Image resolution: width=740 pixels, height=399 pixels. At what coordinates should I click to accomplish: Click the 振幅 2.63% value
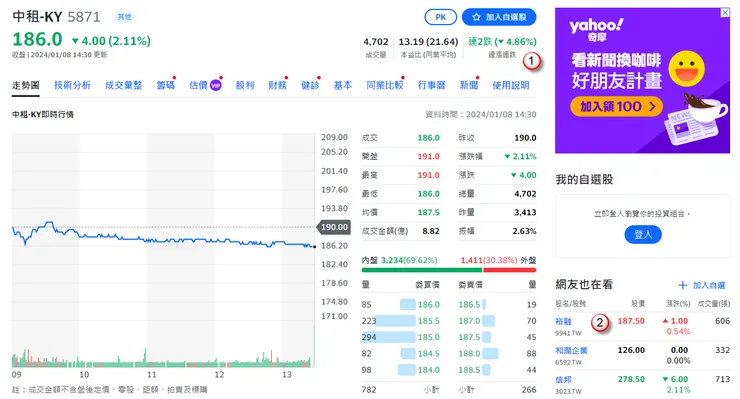(x=524, y=231)
